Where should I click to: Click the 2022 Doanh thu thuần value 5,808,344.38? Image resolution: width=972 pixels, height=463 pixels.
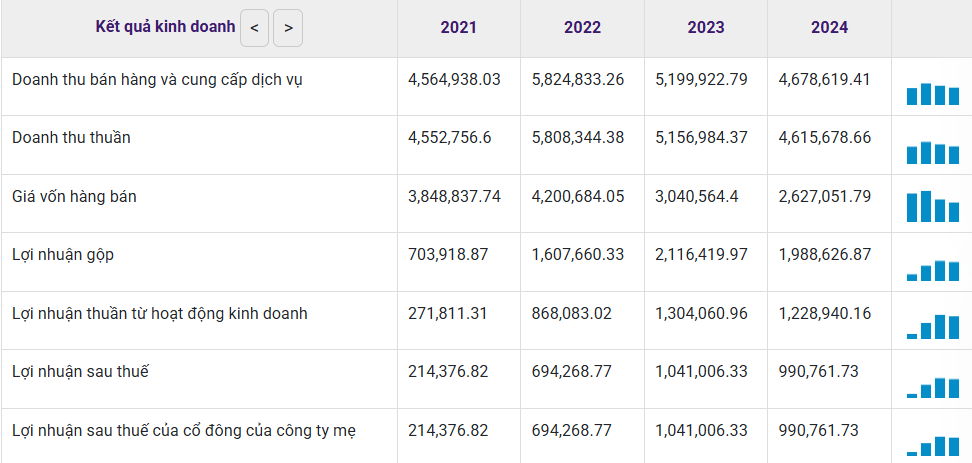pyautogui.click(x=578, y=138)
